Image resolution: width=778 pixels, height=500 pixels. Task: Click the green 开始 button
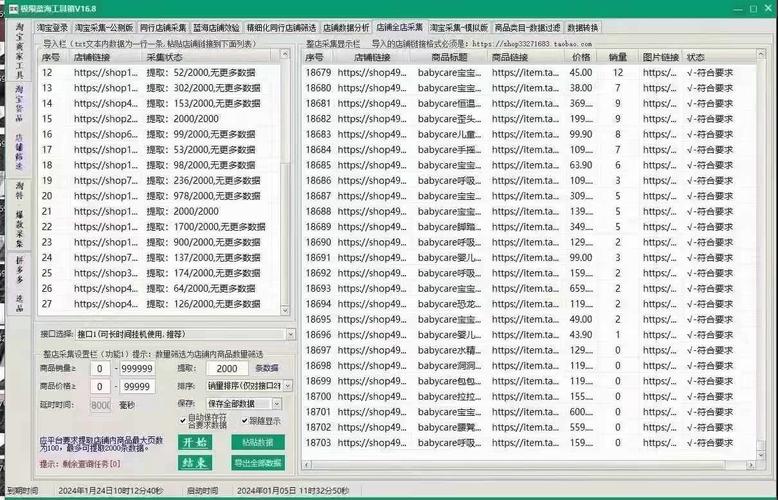[196, 442]
